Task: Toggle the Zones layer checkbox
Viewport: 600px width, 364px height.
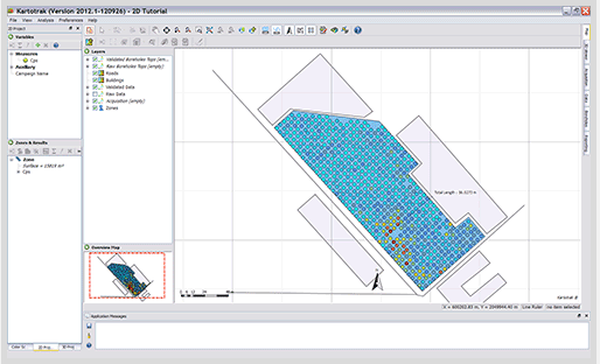Action: pos(95,108)
